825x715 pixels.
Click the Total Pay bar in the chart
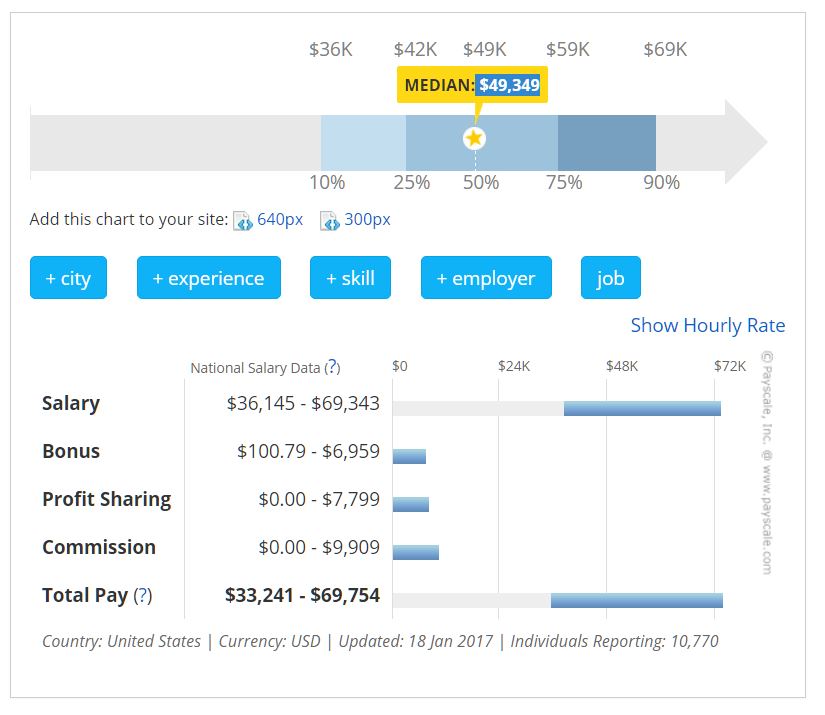point(637,600)
